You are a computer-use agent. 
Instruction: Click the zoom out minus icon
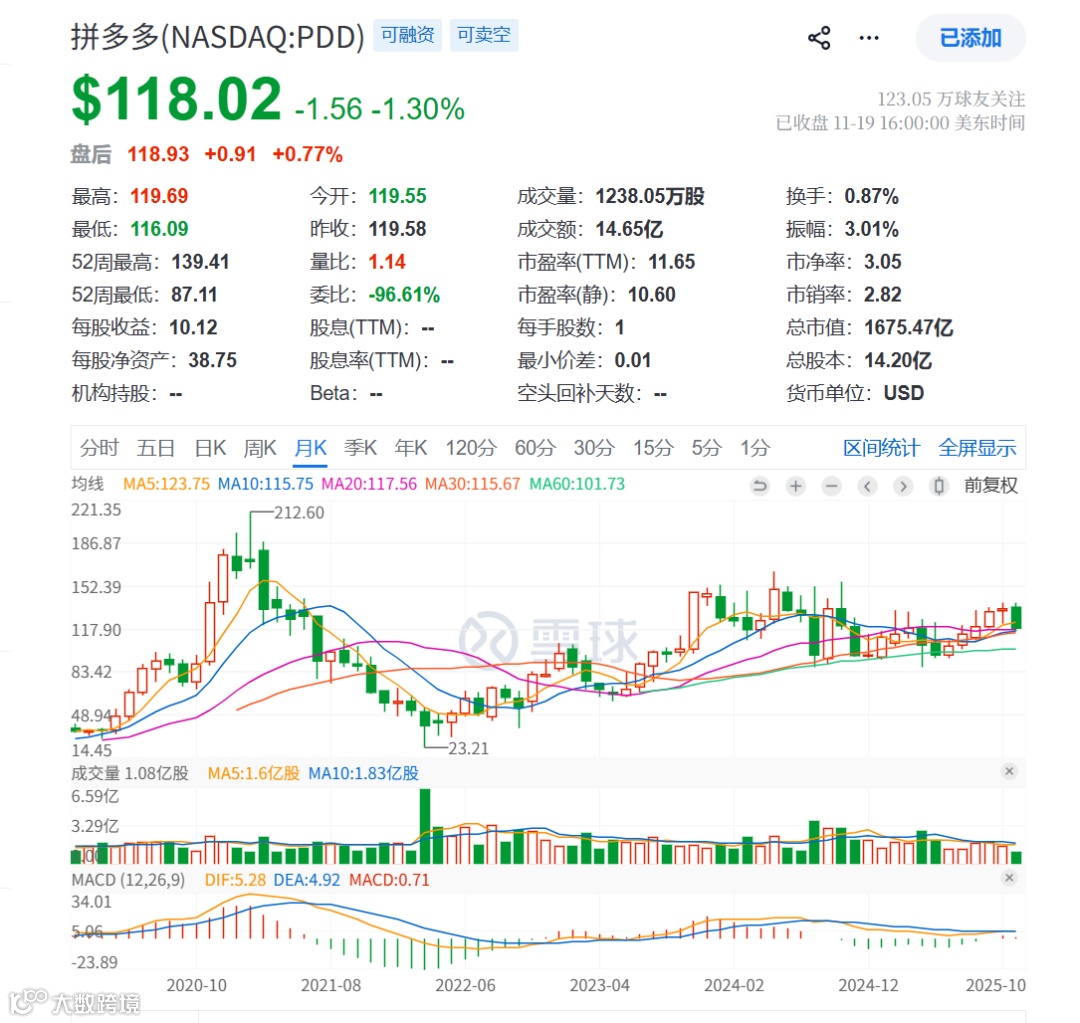click(831, 486)
